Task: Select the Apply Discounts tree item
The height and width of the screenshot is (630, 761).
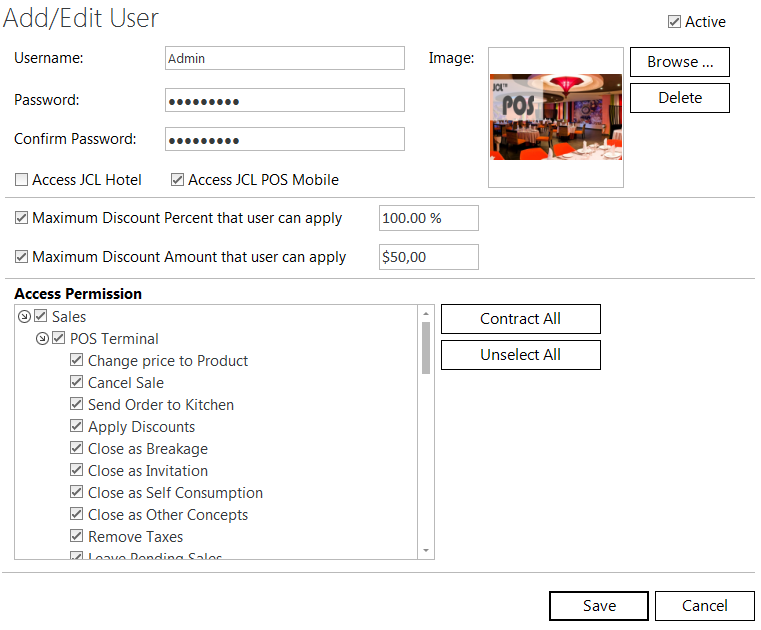Action: tap(141, 427)
